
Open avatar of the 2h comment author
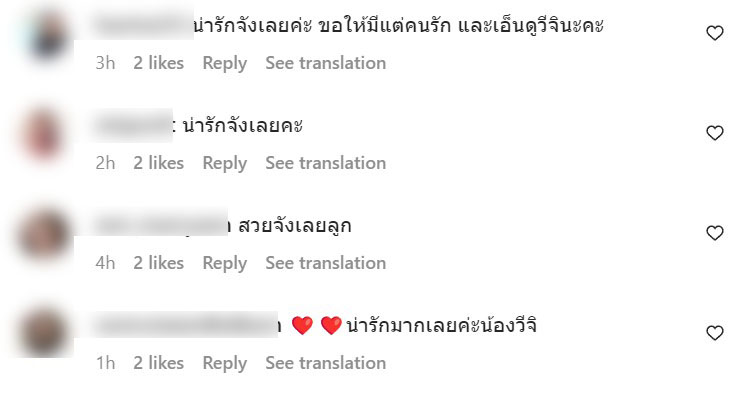pyautogui.click(x=44, y=136)
